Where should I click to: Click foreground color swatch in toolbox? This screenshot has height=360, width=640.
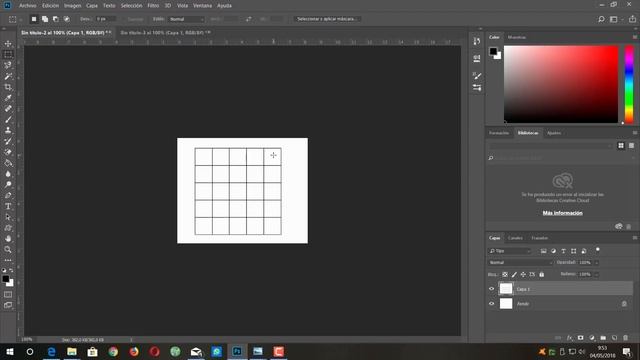5,279
